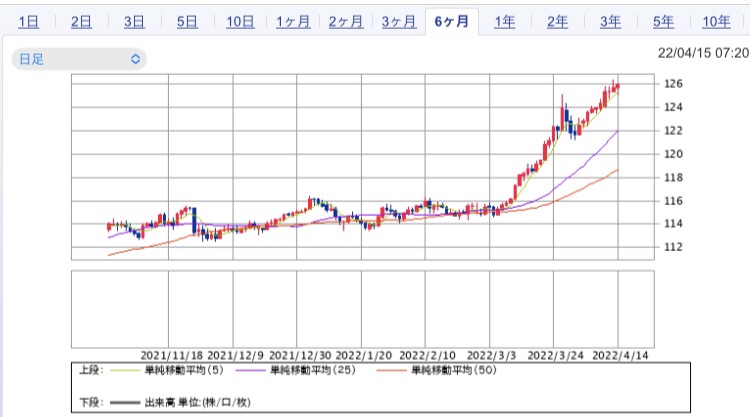The width and height of the screenshot is (750, 417).
Task: Click the 2021/12/30 date label
Action: [x=300, y=355]
